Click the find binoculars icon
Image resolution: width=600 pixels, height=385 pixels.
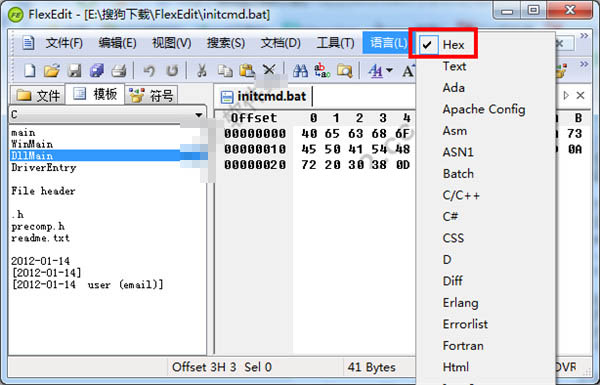pos(300,71)
